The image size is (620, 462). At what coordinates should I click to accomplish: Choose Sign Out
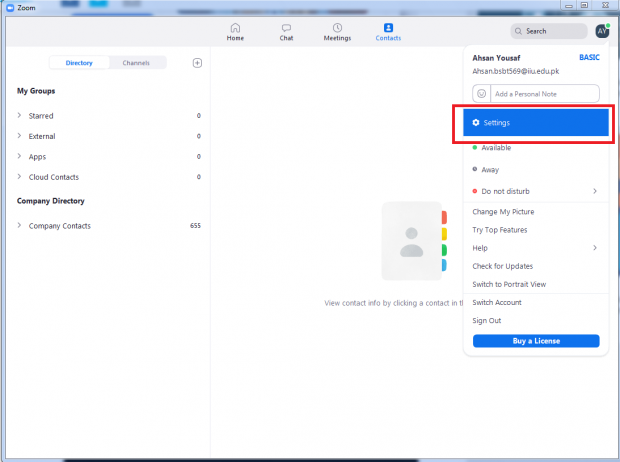tap(486, 321)
